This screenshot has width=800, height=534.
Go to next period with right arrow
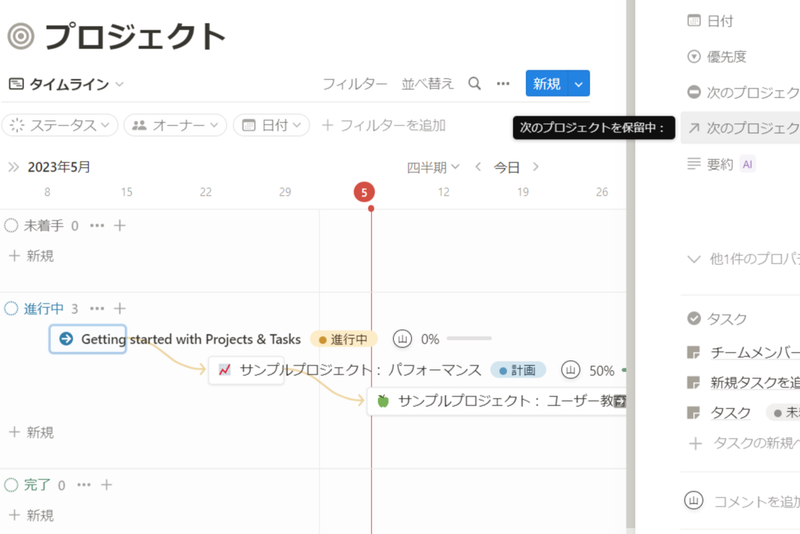(535, 167)
